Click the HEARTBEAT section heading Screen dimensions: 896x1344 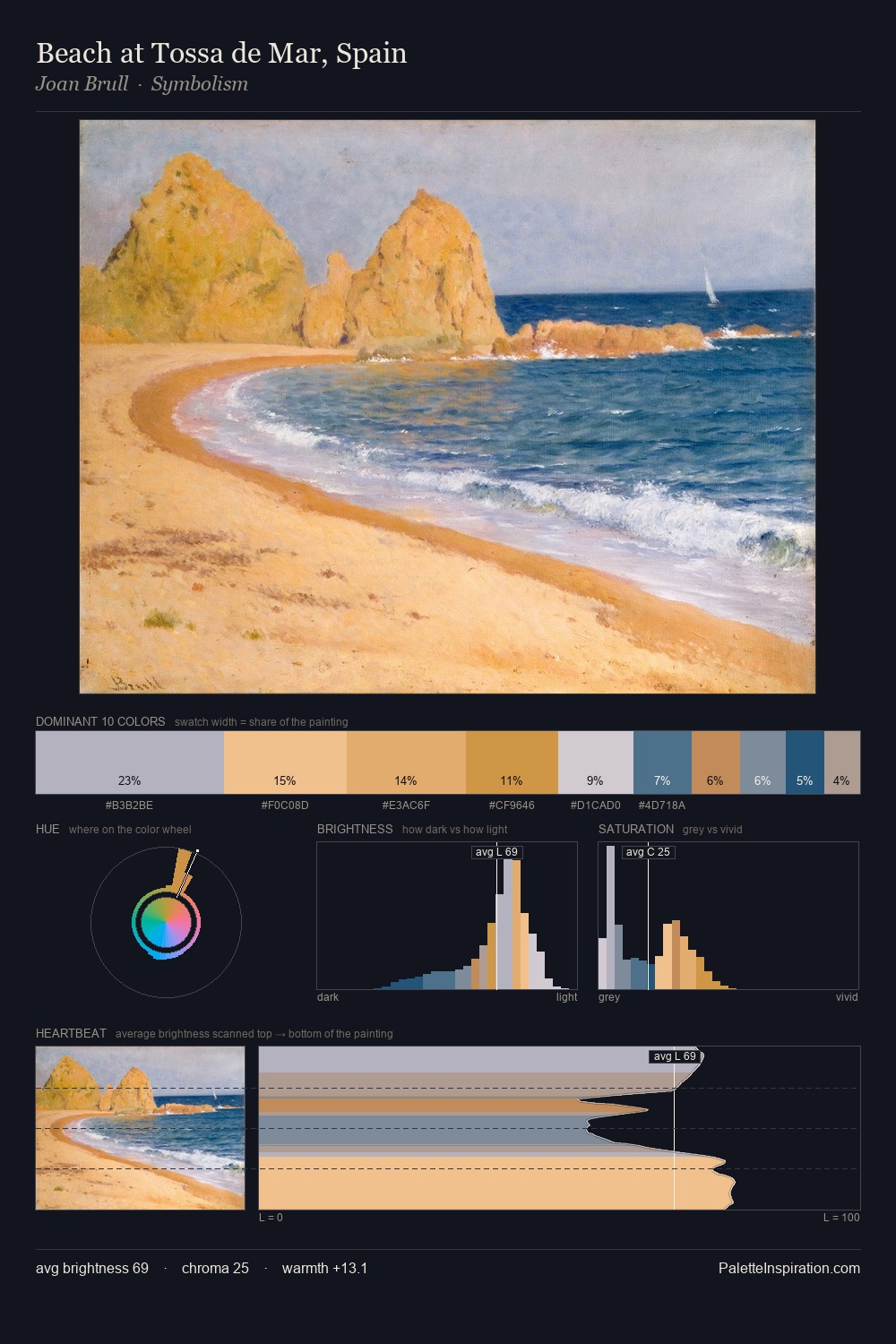[71, 1033]
